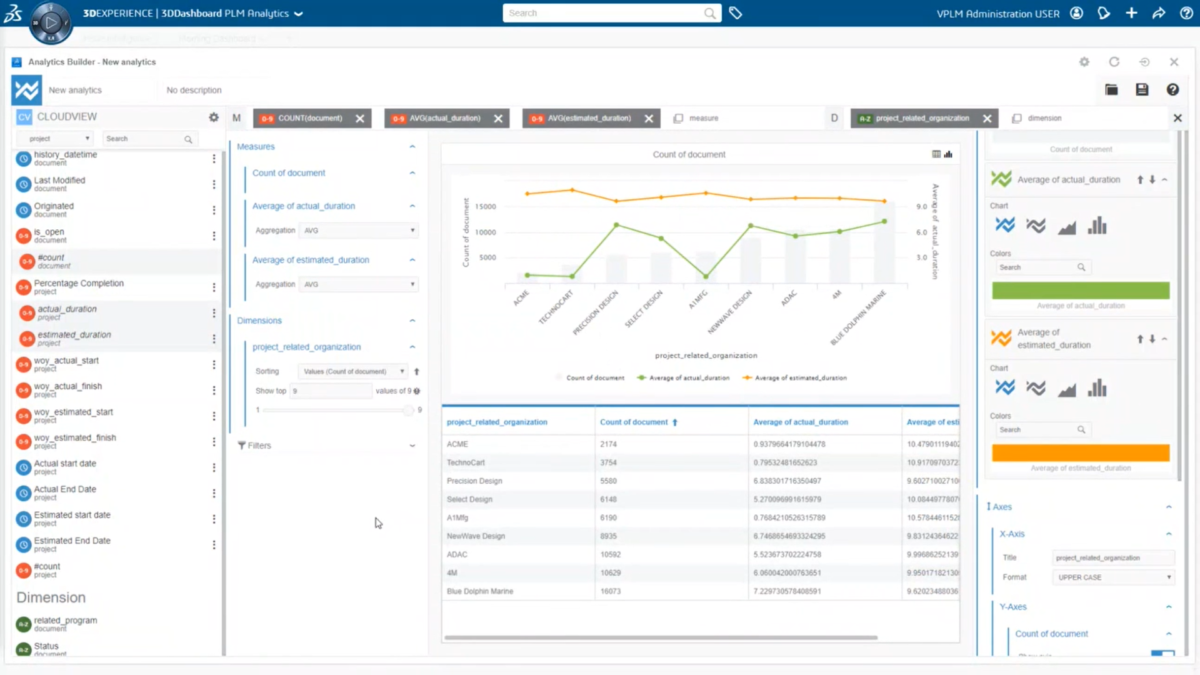Collapse the Measures section
The height and width of the screenshot is (675, 1200).
click(x=412, y=147)
